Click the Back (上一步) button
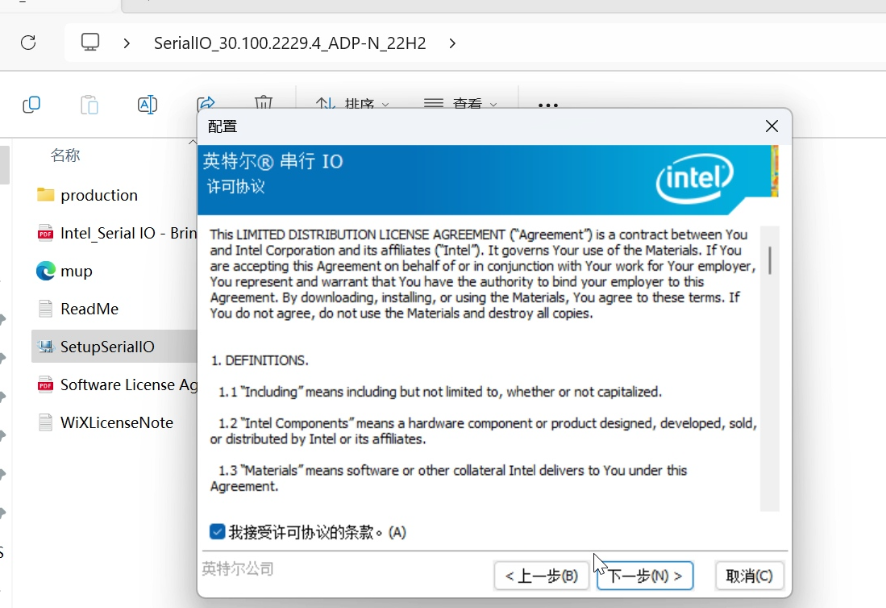This screenshot has height=608, width=886. [x=541, y=575]
